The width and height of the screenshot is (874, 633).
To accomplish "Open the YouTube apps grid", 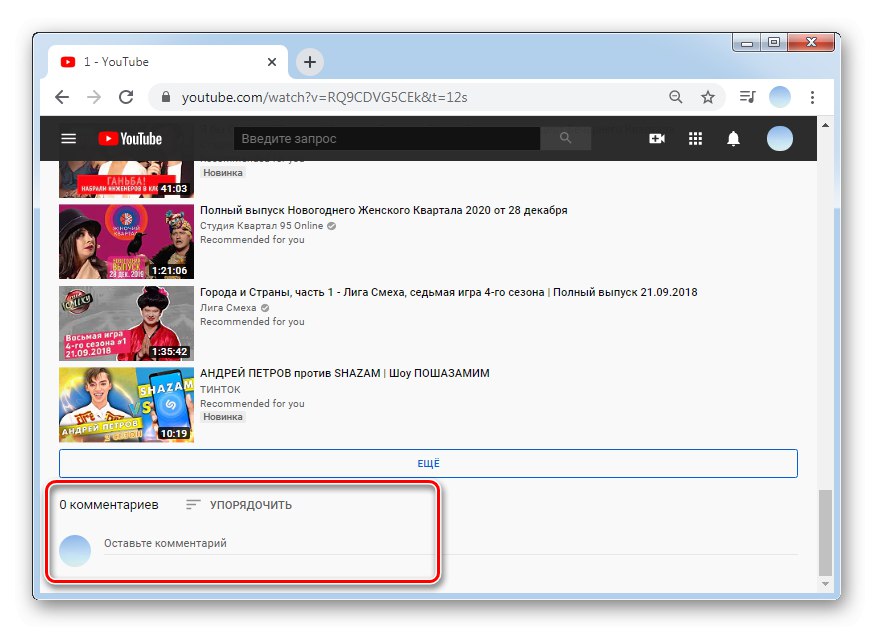I will coord(695,138).
